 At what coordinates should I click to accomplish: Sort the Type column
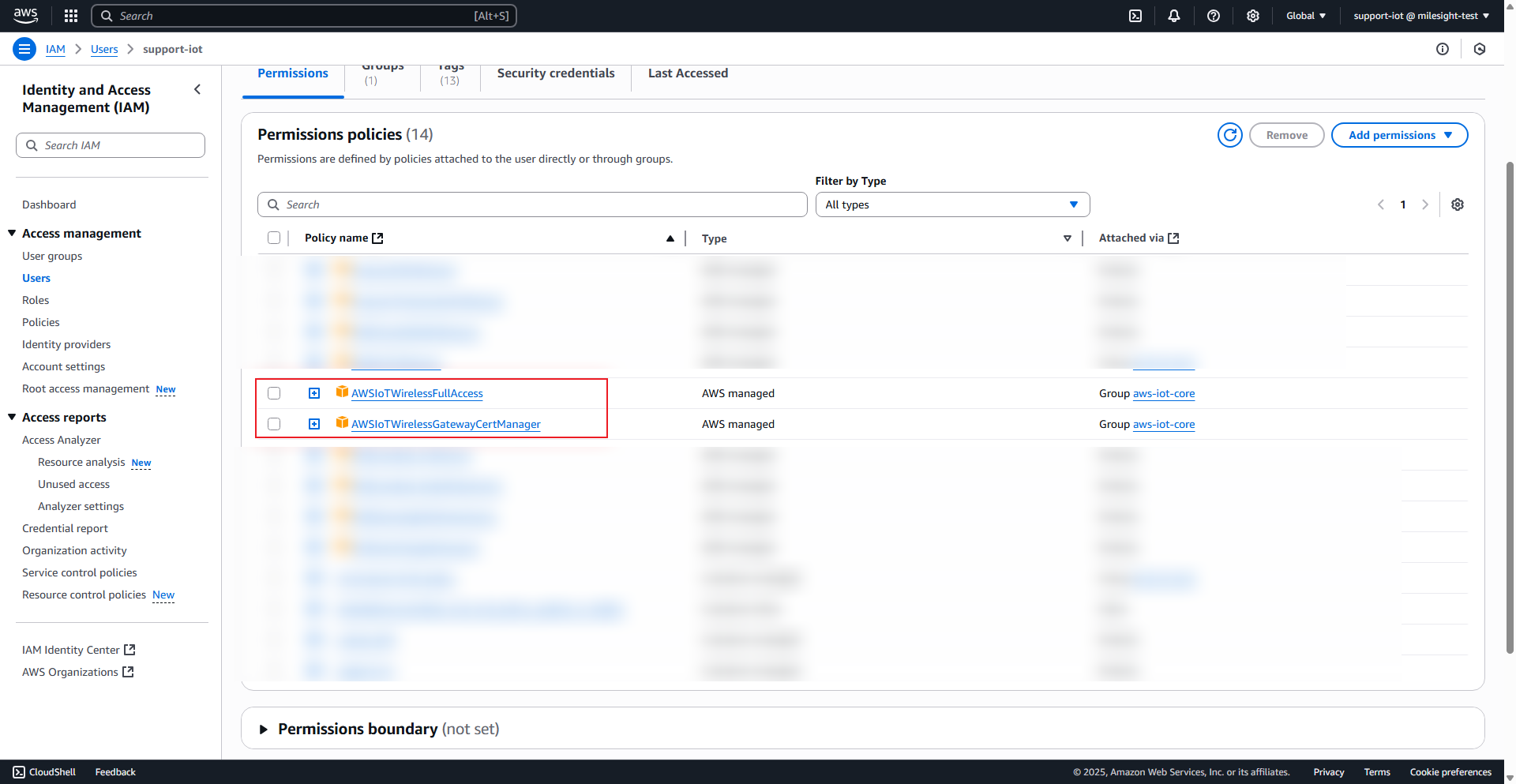coord(1067,238)
